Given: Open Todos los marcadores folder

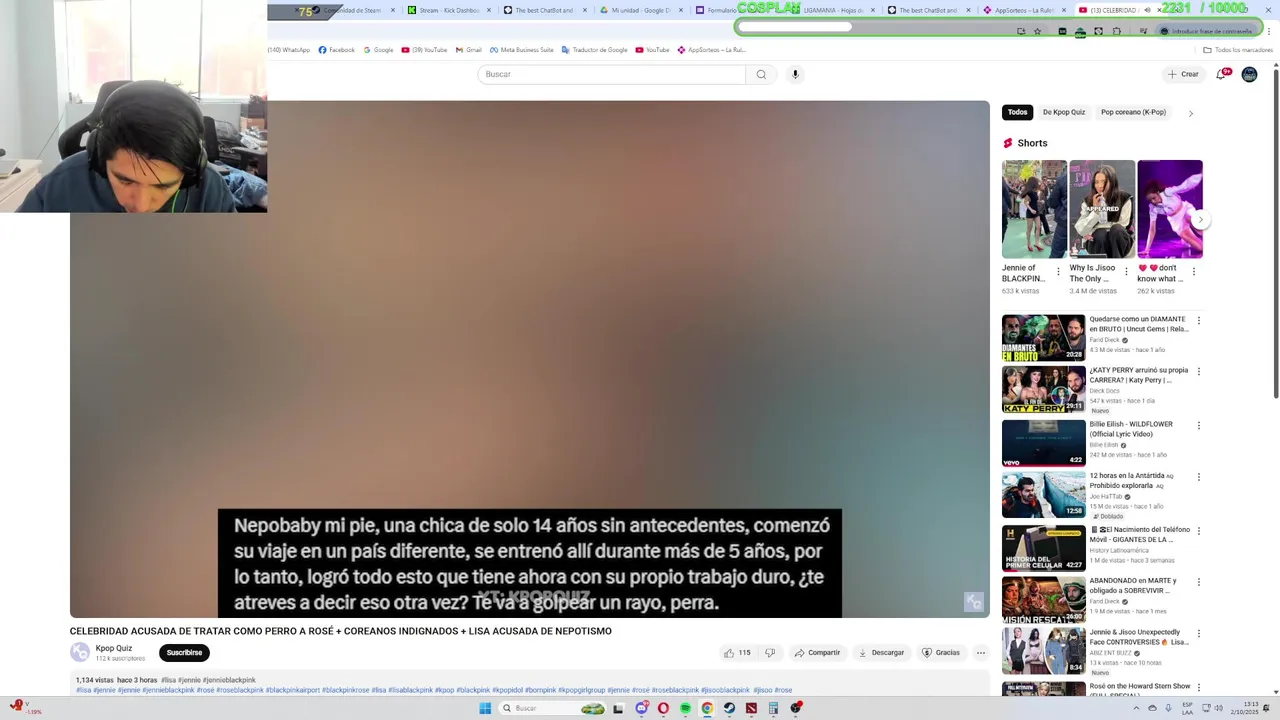Looking at the screenshot, I should coord(1238,50).
